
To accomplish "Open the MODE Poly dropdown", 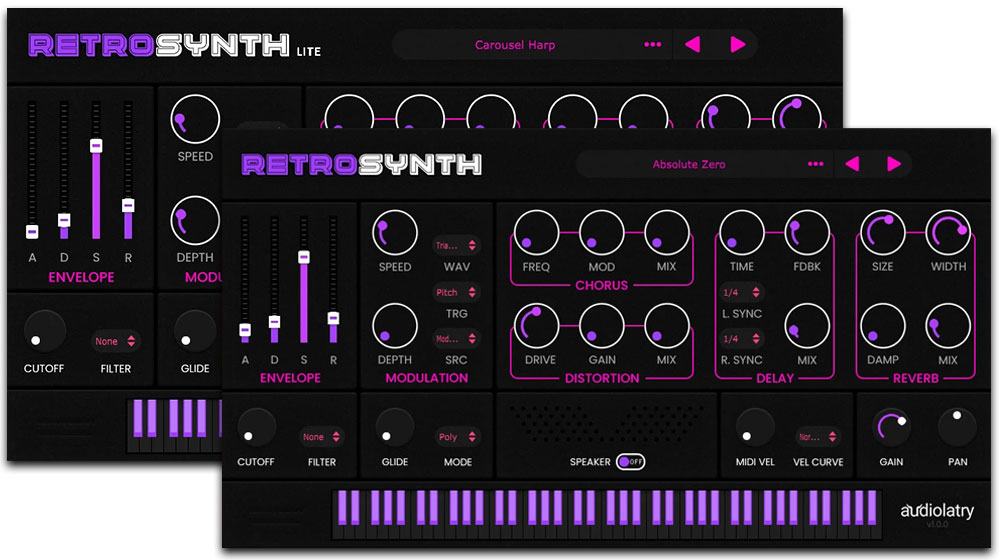I will point(457,437).
